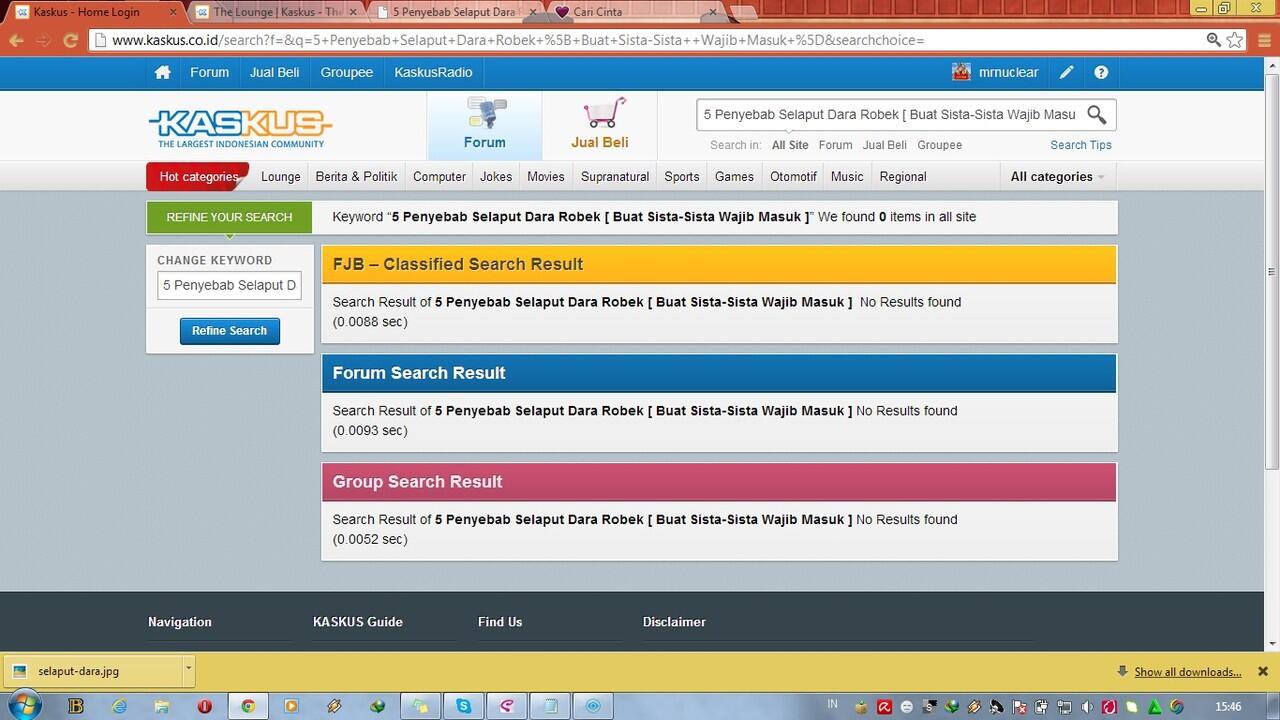Screen dimensions: 1280x720
Task: Click Forum Search Result header
Action: pos(719,373)
